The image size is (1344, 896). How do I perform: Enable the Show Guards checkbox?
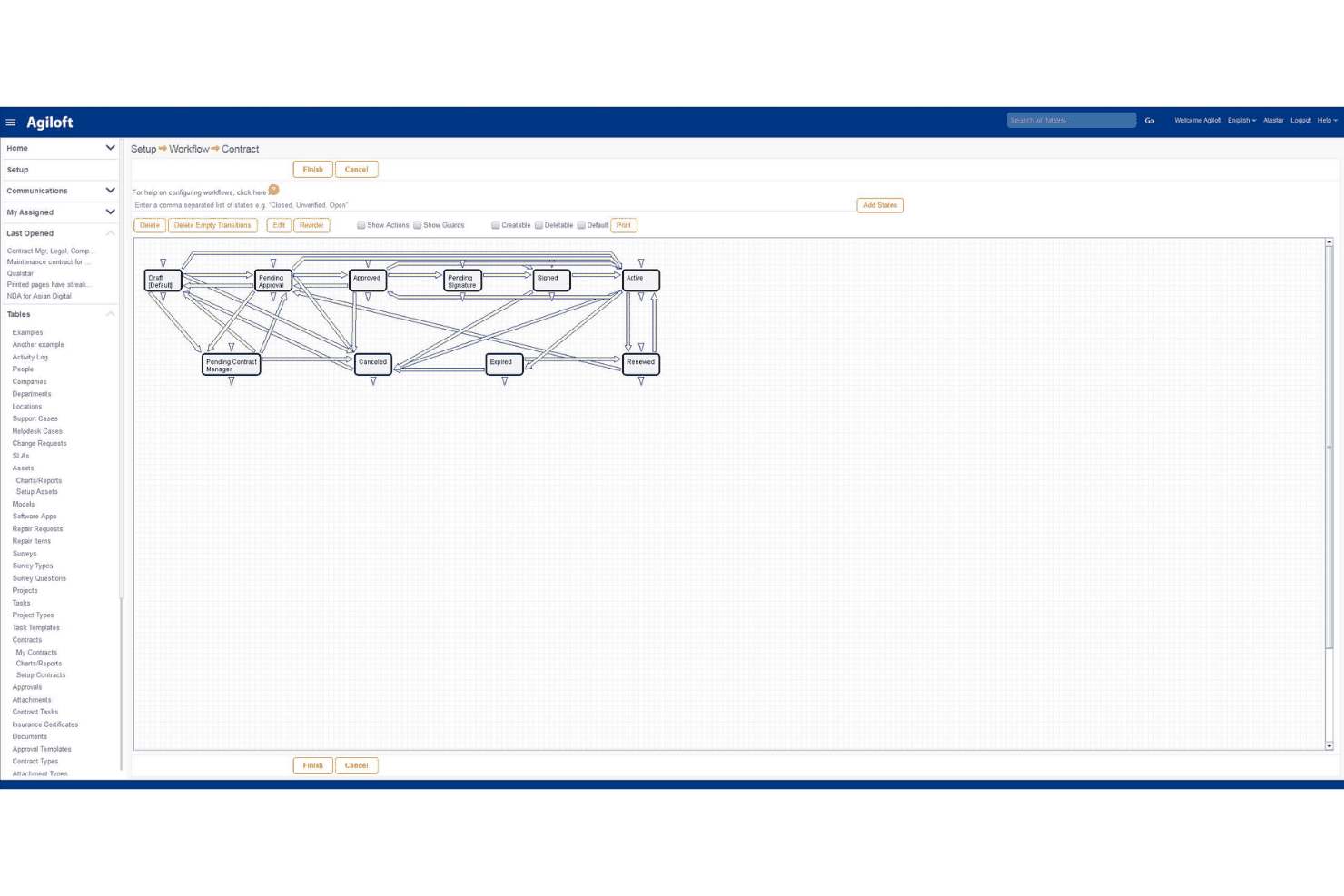coord(417,225)
